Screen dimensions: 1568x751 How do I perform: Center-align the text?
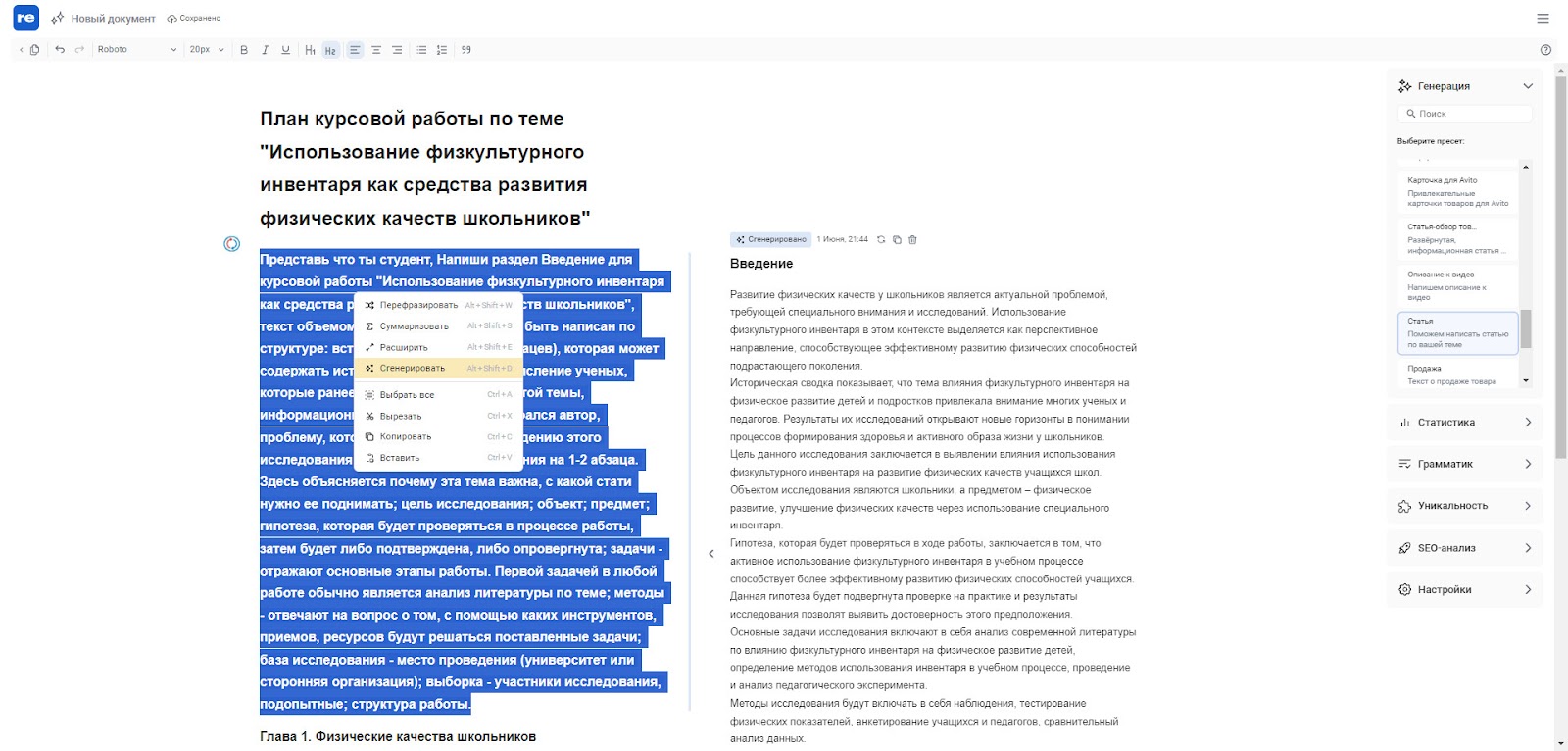tap(376, 50)
